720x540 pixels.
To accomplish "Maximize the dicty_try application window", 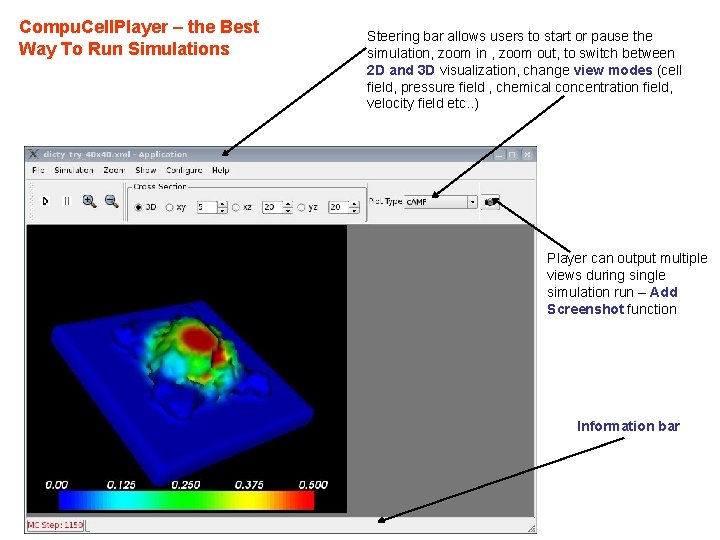I will point(512,155).
